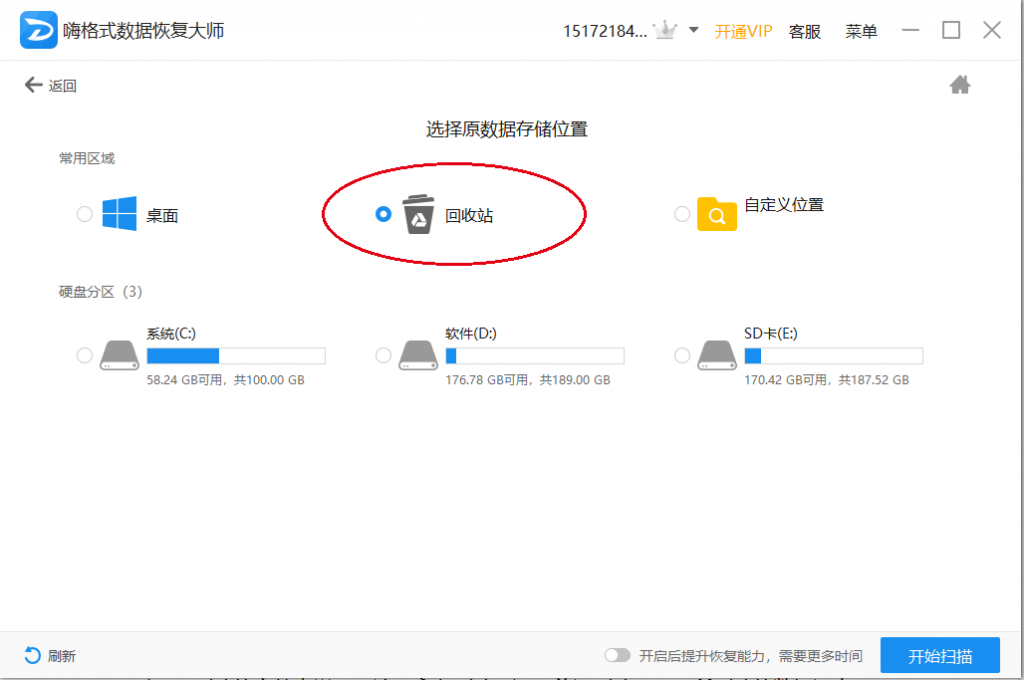Open 客服 customer service
The image size is (1024, 680).
[805, 31]
